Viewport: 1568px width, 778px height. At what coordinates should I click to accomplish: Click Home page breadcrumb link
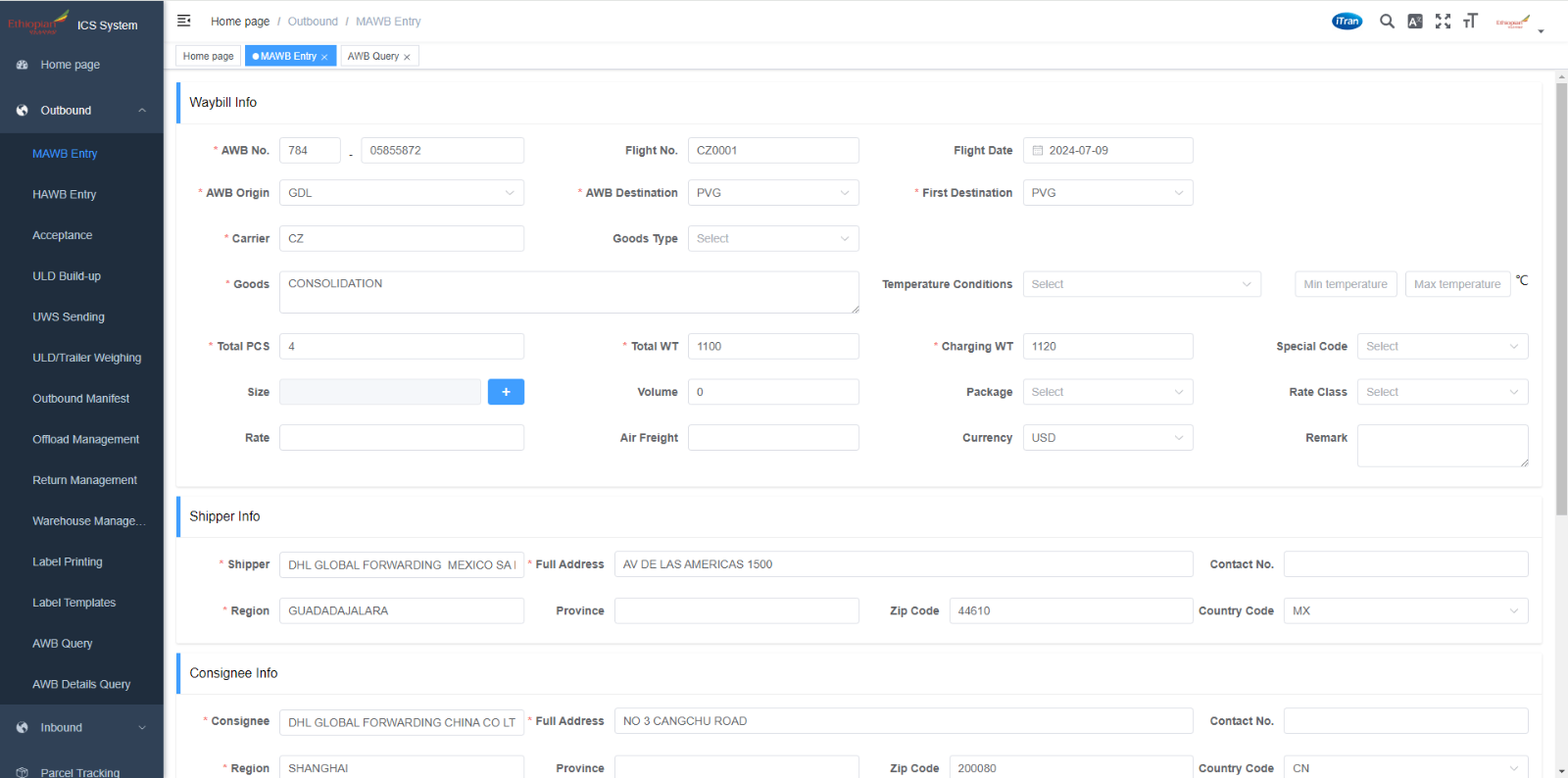[x=240, y=22]
